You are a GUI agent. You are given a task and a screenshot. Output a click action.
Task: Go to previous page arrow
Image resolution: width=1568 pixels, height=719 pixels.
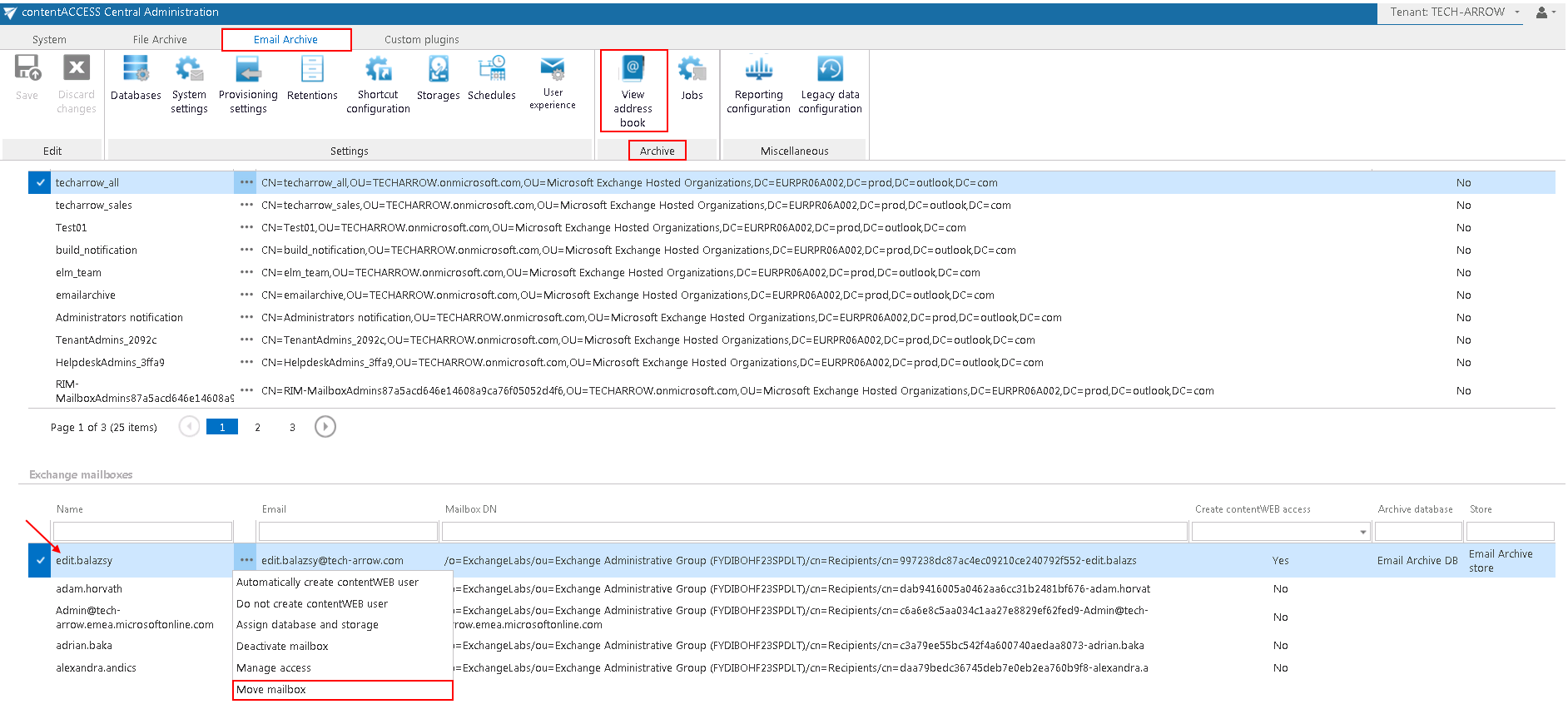tap(190, 427)
